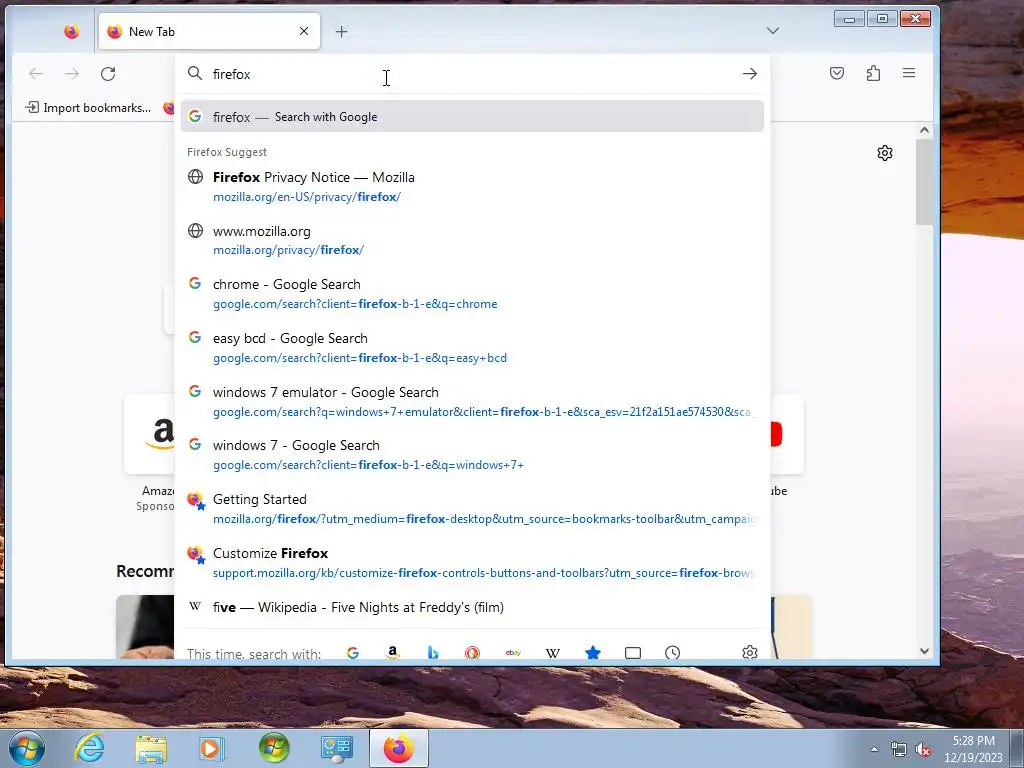Screen dimensions: 1024x768
Task: Click the page vertical scrollbar thumb
Action: click(x=924, y=182)
